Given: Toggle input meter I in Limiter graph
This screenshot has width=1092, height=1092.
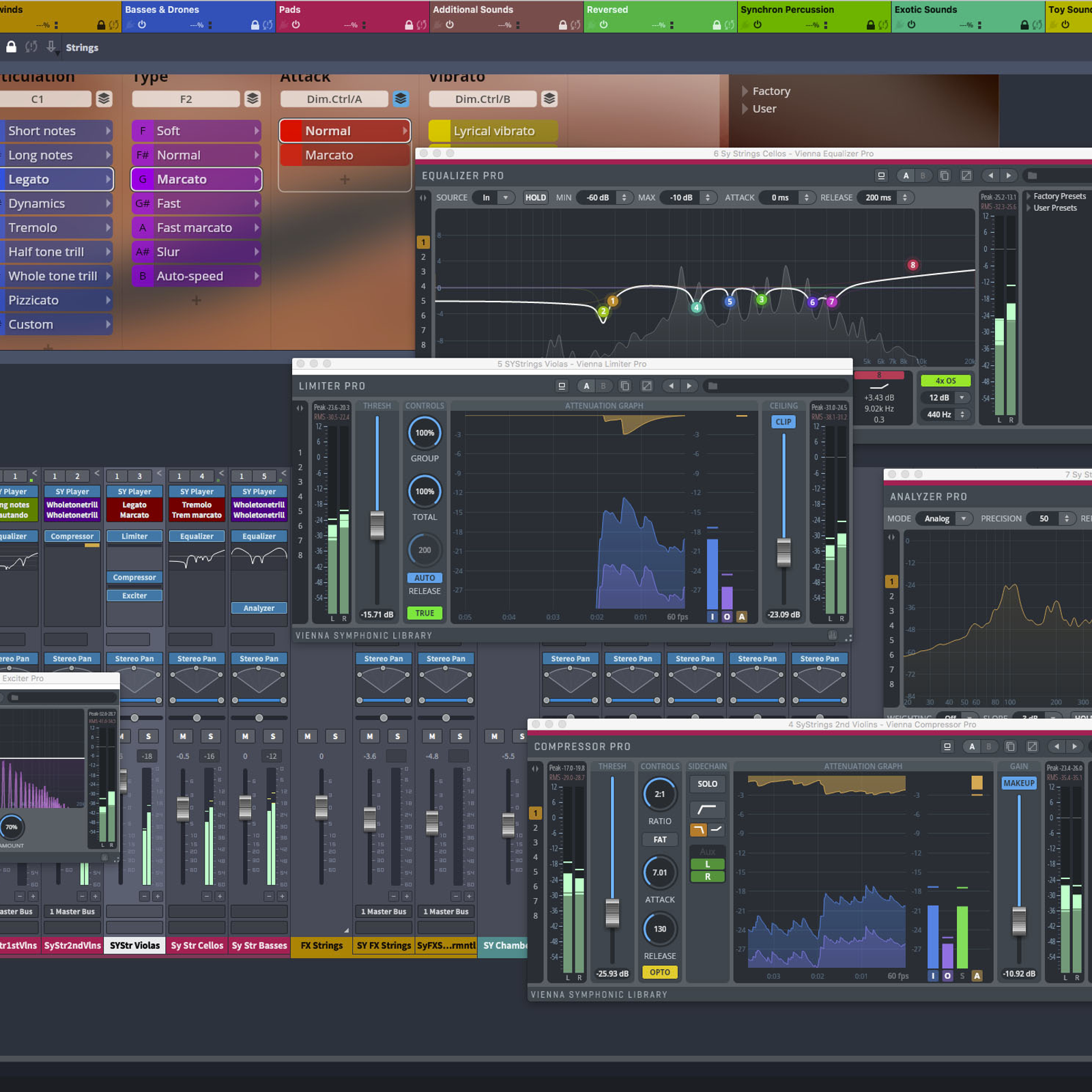Looking at the screenshot, I should pos(713,617).
